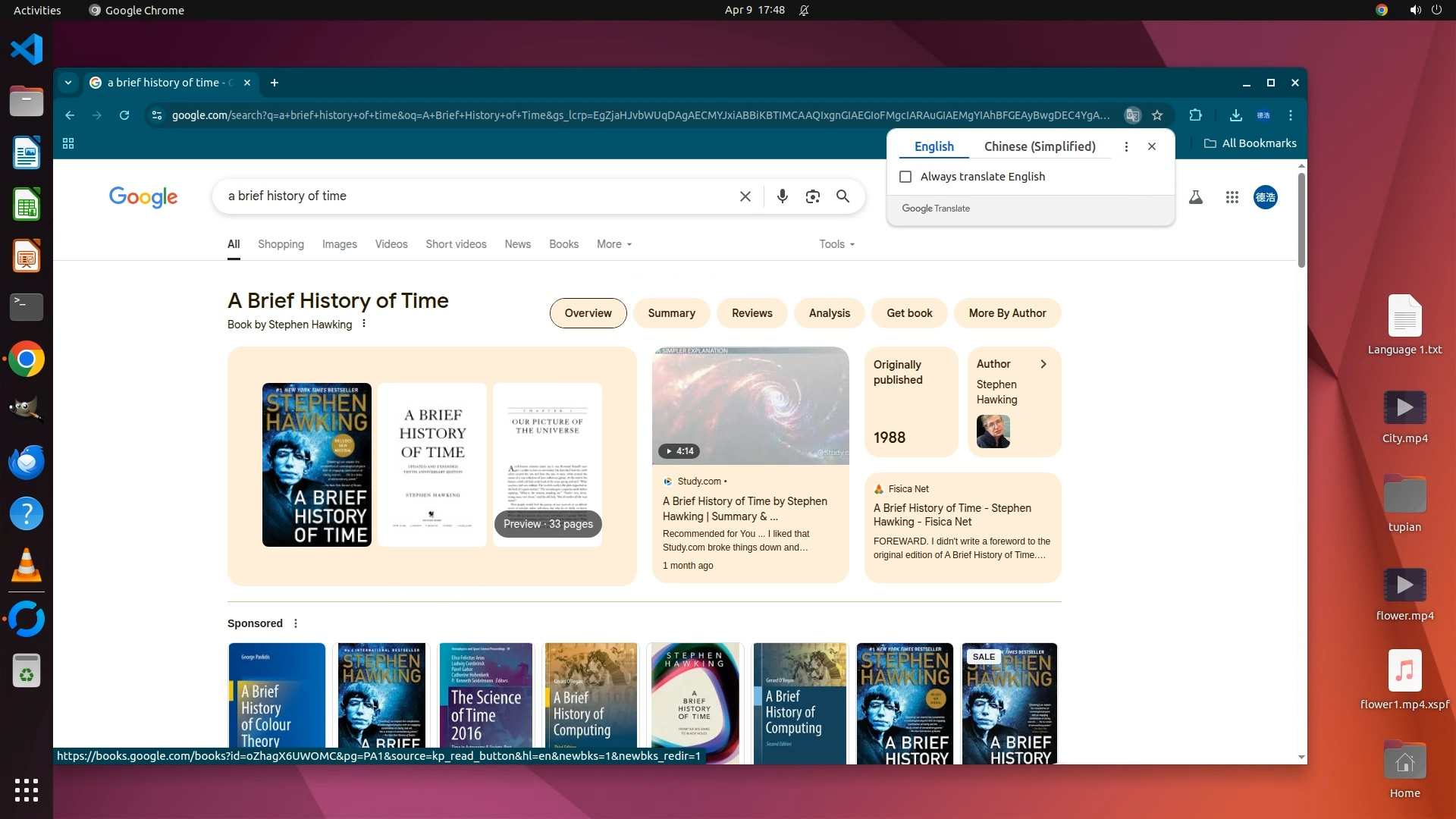1456x819 pixels.
Task: Click the Google Translate icon in address bar
Action: coord(1132,115)
